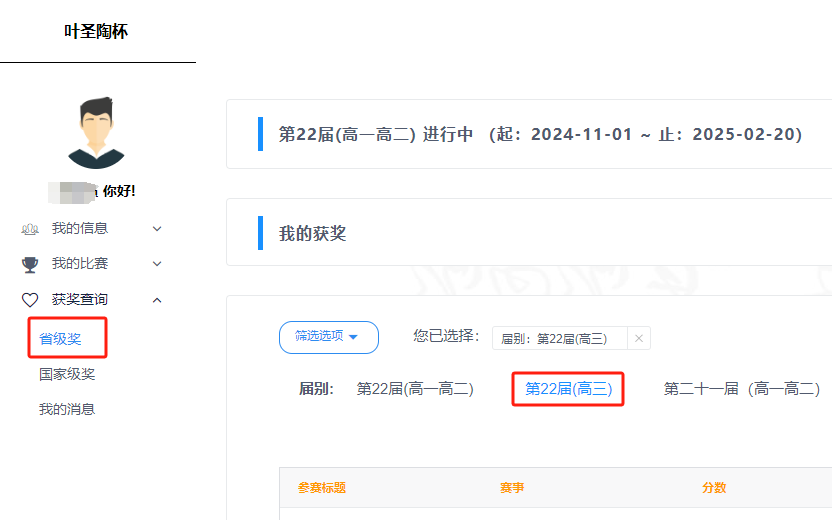This screenshot has height=520, width=832.
Task: Select 第二十一届（高一高二）filter option
Action: (x=742, y=389)
